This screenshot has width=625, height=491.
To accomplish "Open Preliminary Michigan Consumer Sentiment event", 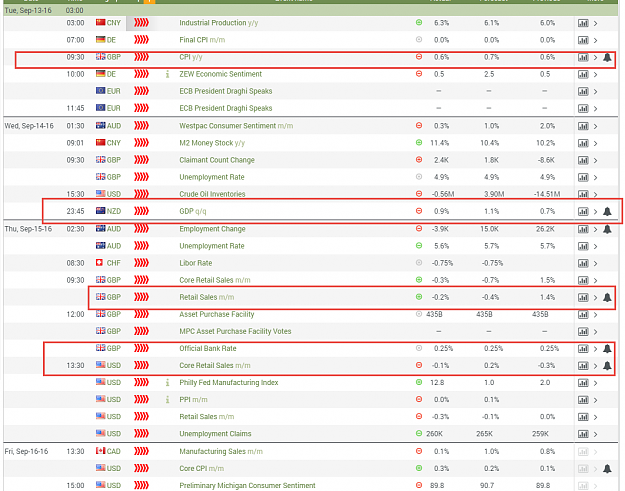I will 247,485.
